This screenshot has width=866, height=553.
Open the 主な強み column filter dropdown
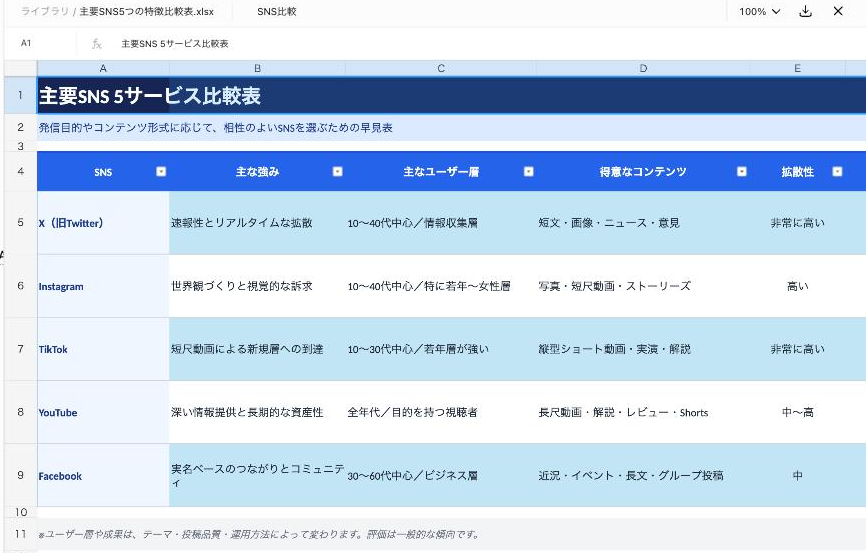(337, 172)
